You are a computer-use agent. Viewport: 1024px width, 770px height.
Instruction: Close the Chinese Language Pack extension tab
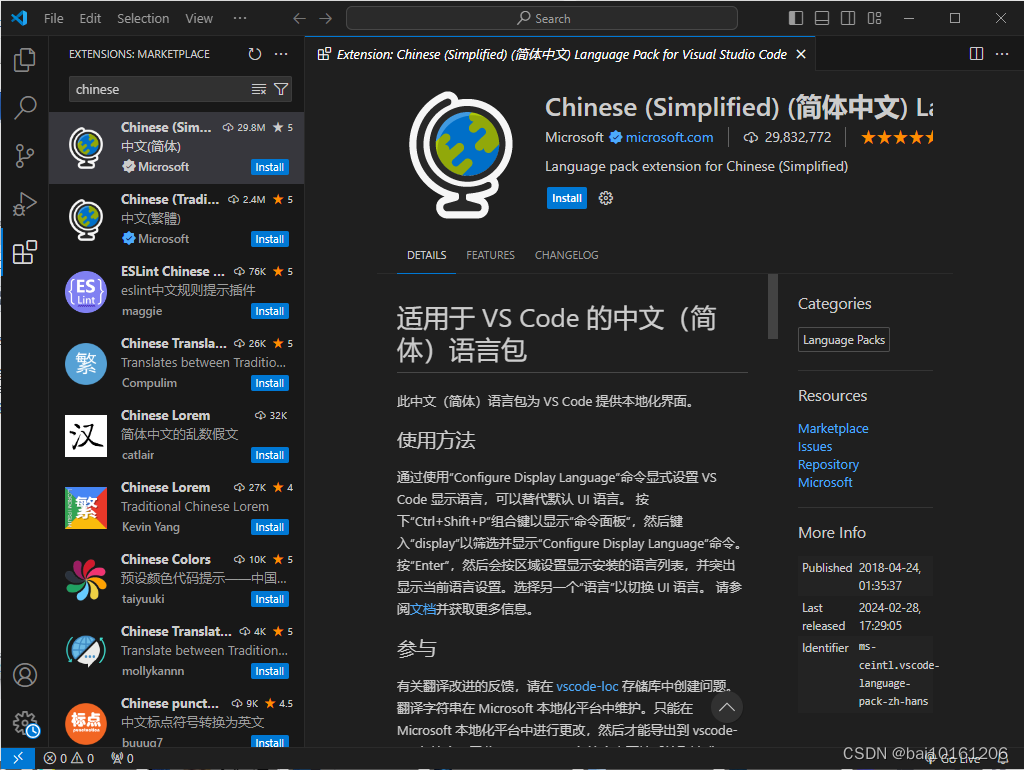coord(801,54)
